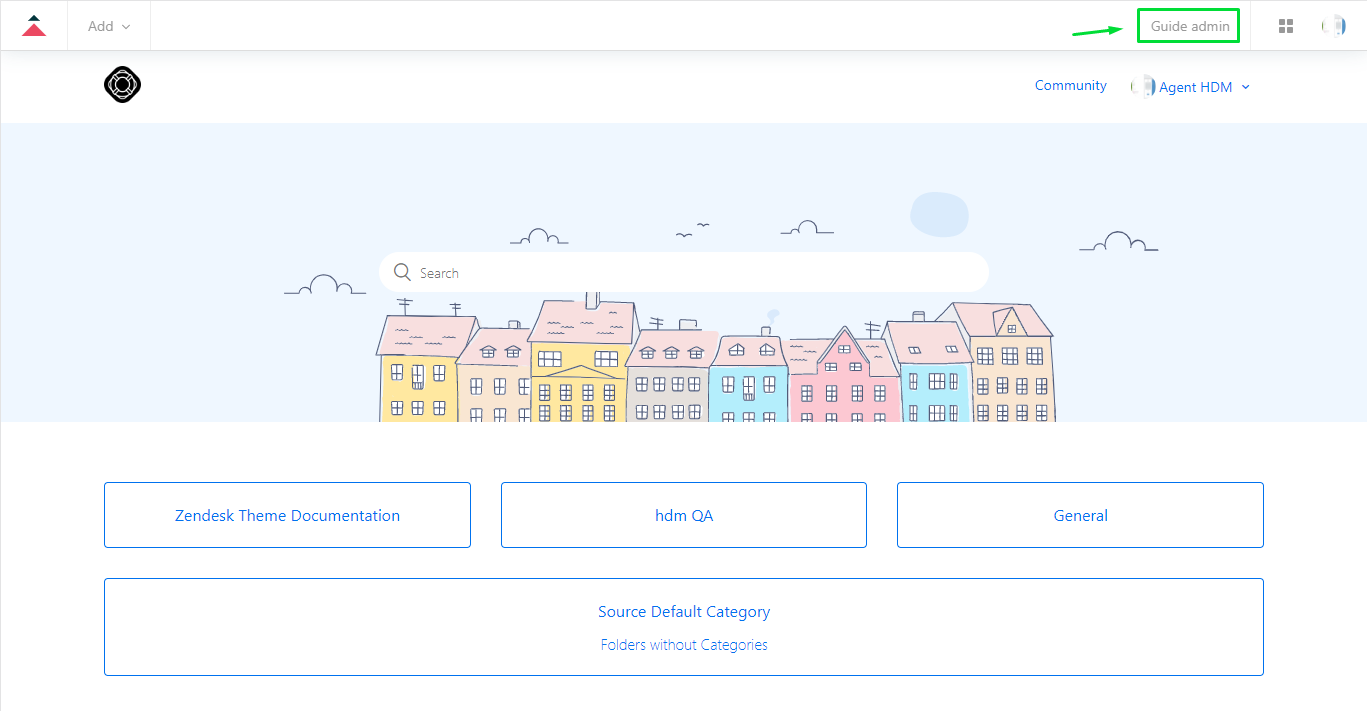Open the hdm QA category
Viewport: 1367px width, 711px height.
click(x=684, y=515)
